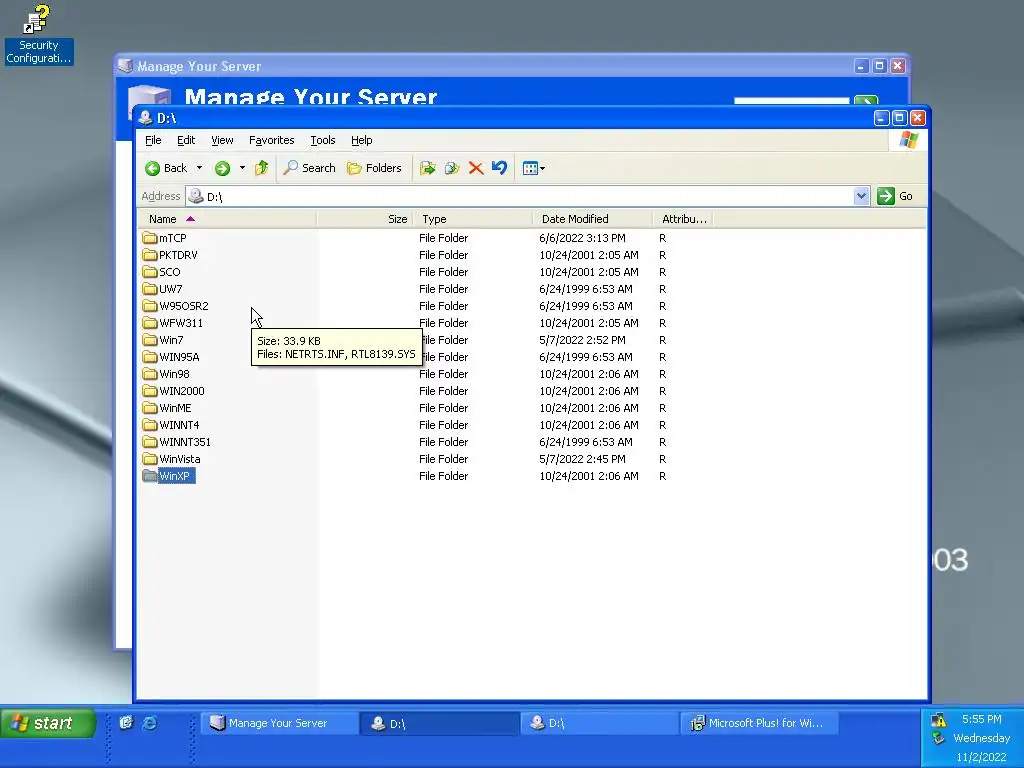Open the File menu
Image resolution: width=1024 pixels, height=768 pixels.
[x=153, y=140]
